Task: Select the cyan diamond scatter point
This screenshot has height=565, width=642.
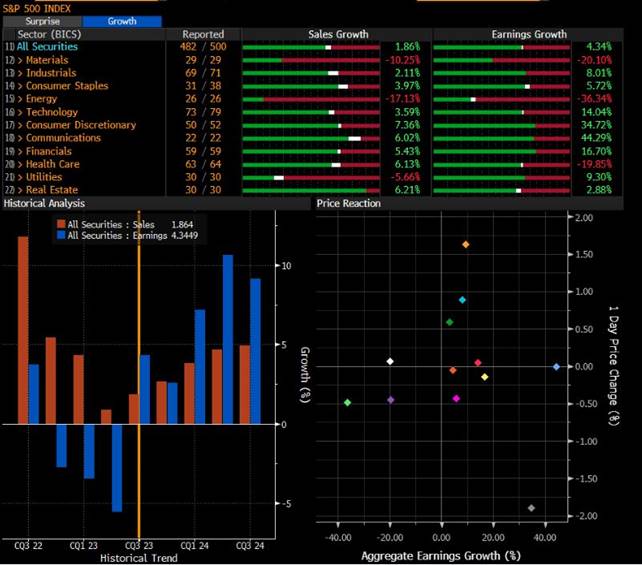Action: pyautogui.click(x=462, y=300)
